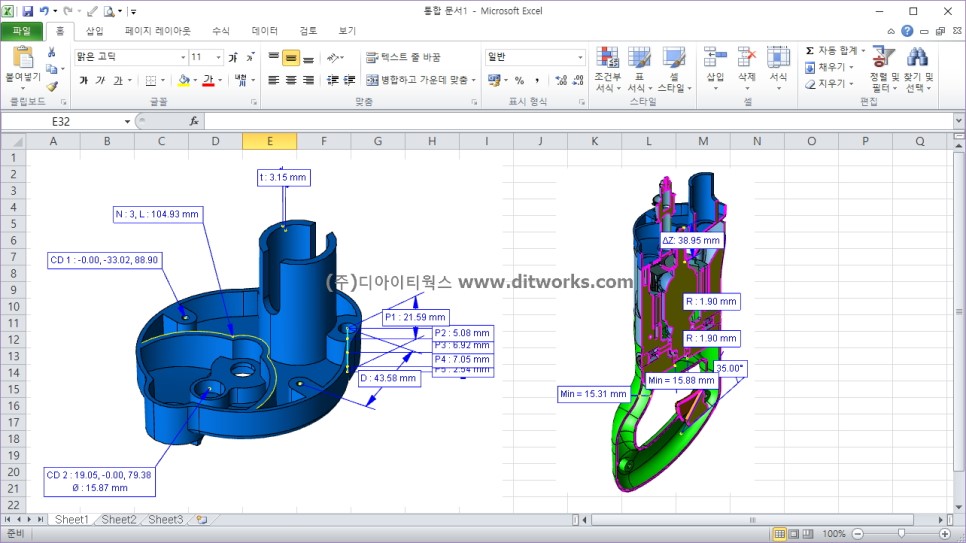Switch to 데이터 data tab
Image resolution: width=966 pixels, height=543 pixels.
click(x=265, y=31)
